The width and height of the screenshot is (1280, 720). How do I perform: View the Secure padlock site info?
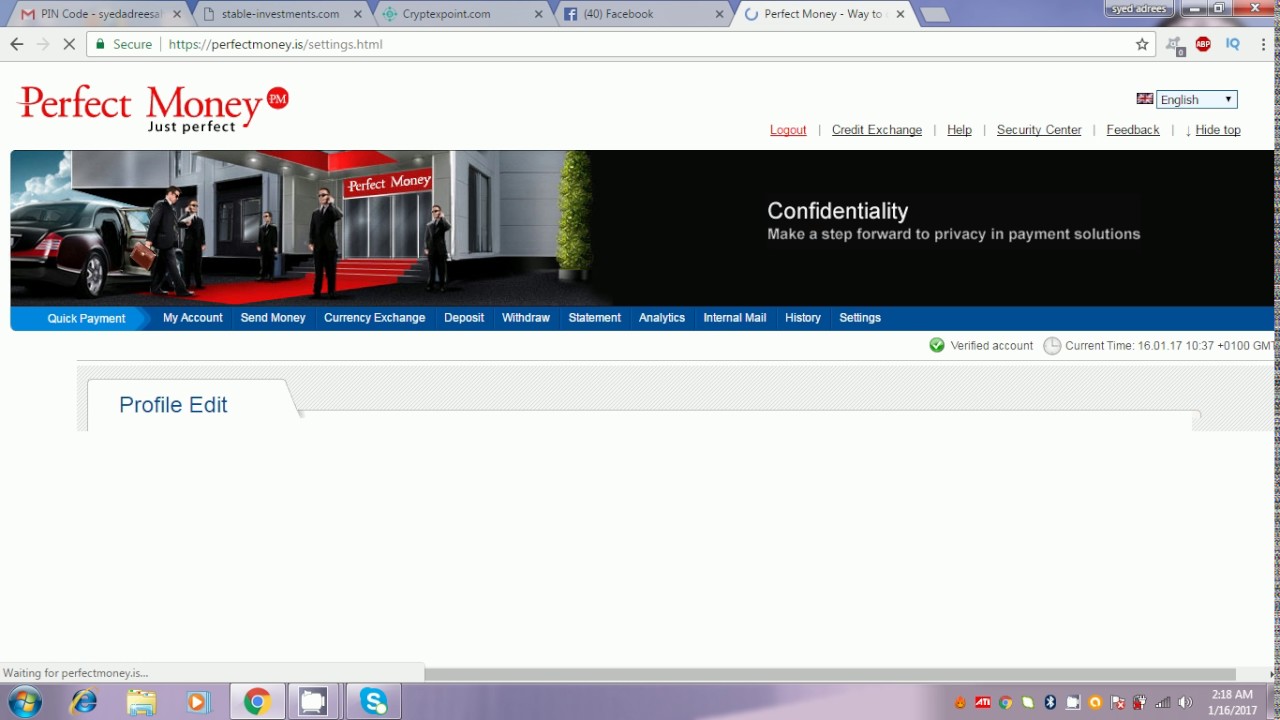point(124,44)
